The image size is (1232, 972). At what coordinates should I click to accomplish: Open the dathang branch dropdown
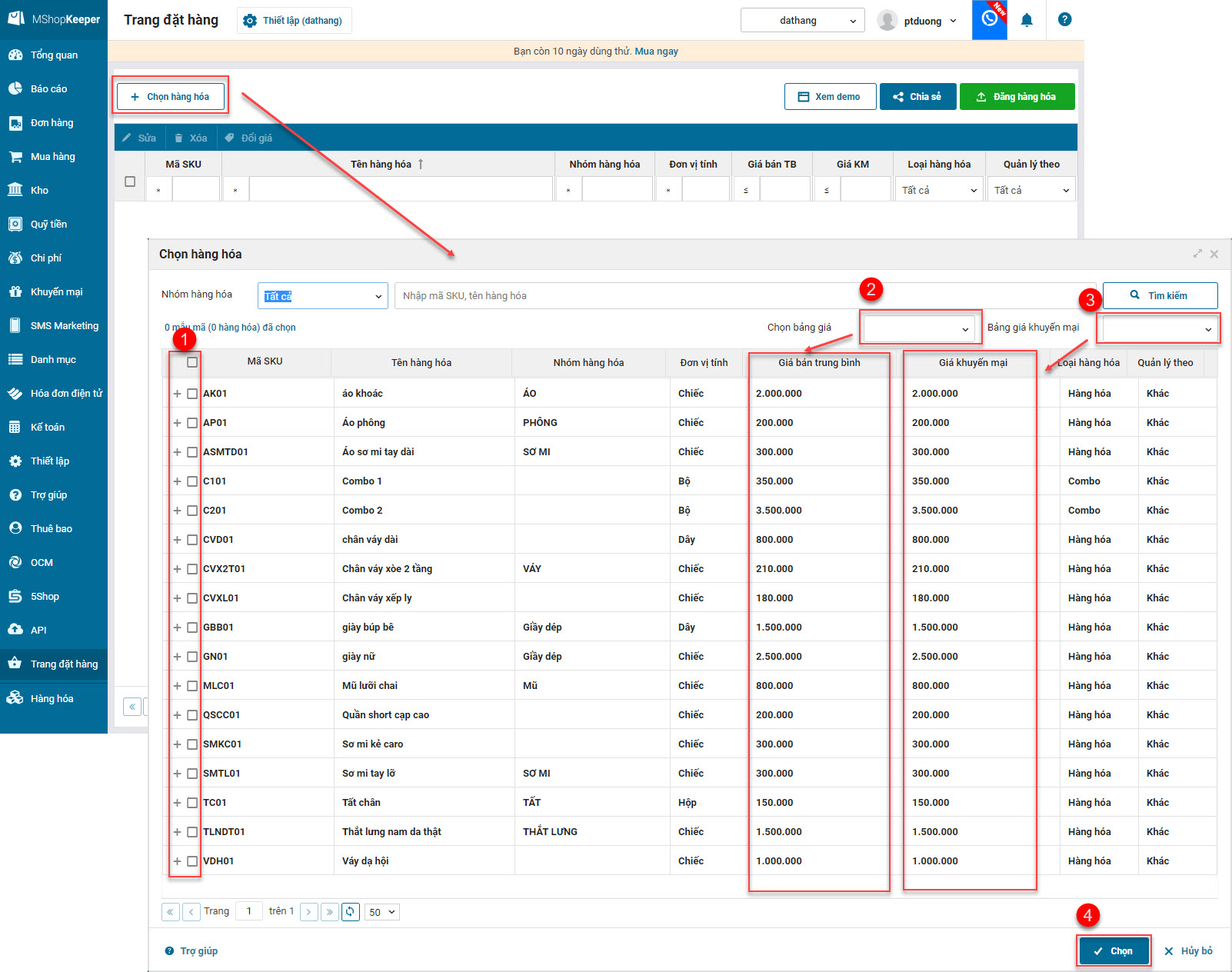click(x=803, y=21)
